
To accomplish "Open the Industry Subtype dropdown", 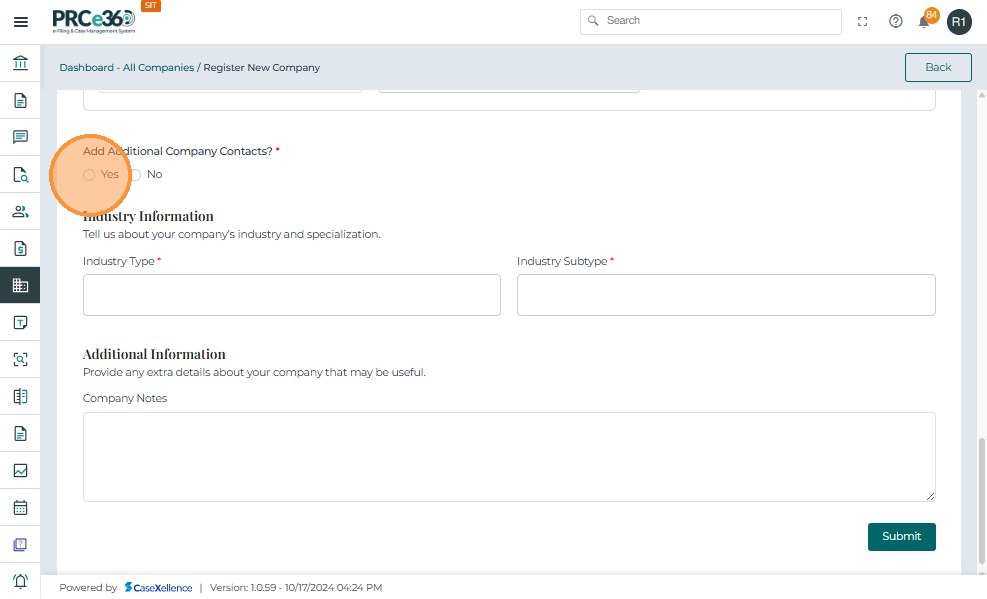I will coord(726,295).
